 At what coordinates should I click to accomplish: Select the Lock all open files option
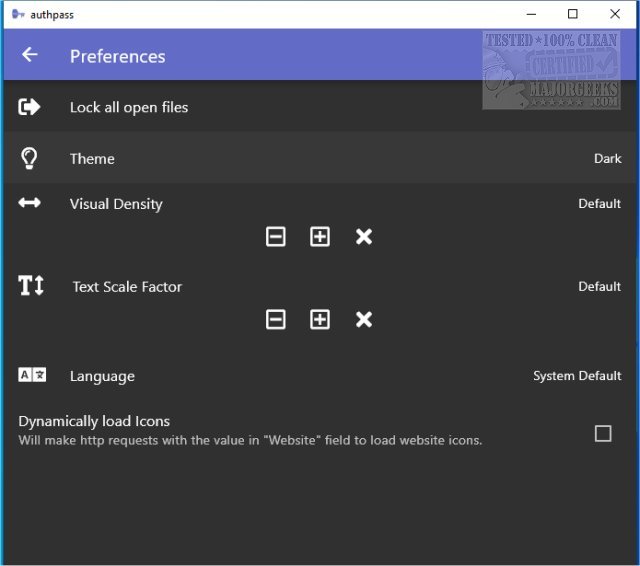(x=129, y=107)
